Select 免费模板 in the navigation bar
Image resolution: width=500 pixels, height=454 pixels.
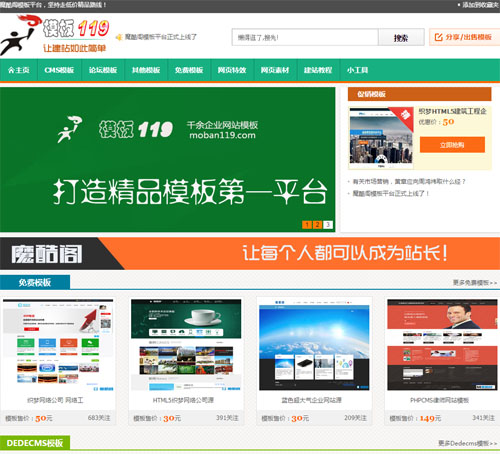189,70
